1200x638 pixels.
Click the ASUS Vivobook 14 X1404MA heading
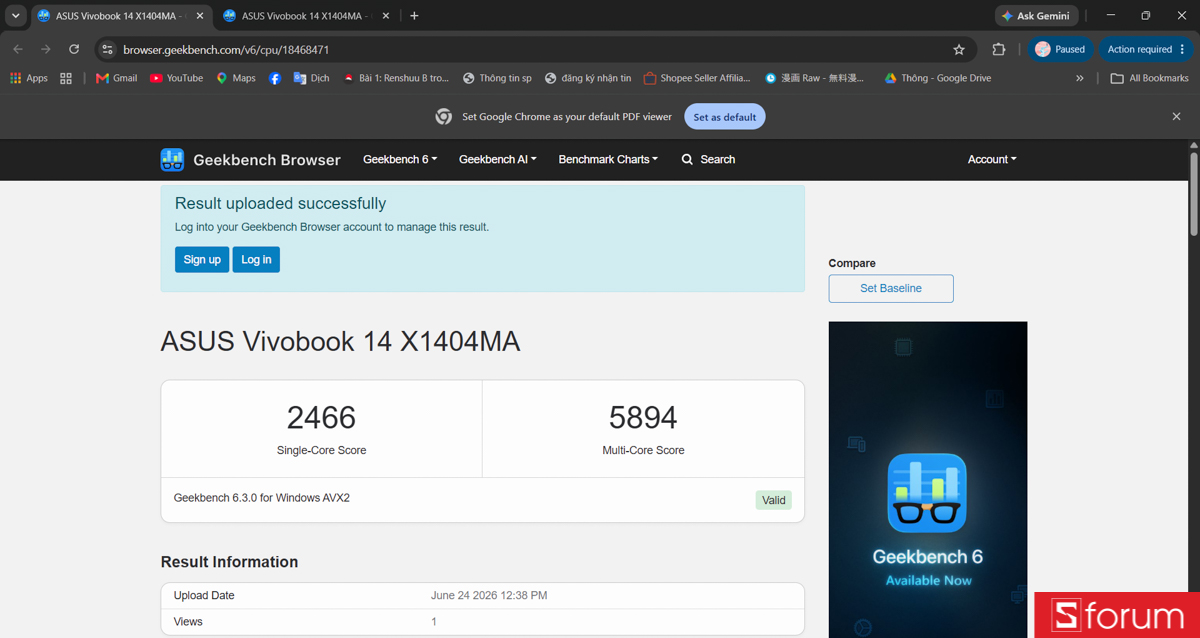(340, 342)
